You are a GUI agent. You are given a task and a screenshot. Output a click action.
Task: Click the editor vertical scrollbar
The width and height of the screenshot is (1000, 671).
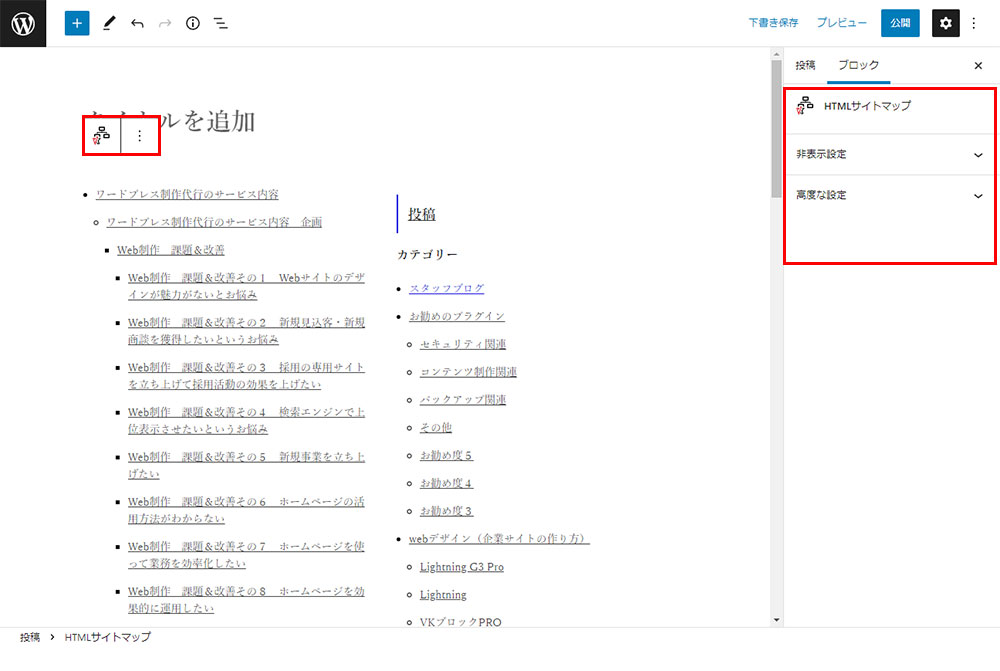click(x=776, y=130)
